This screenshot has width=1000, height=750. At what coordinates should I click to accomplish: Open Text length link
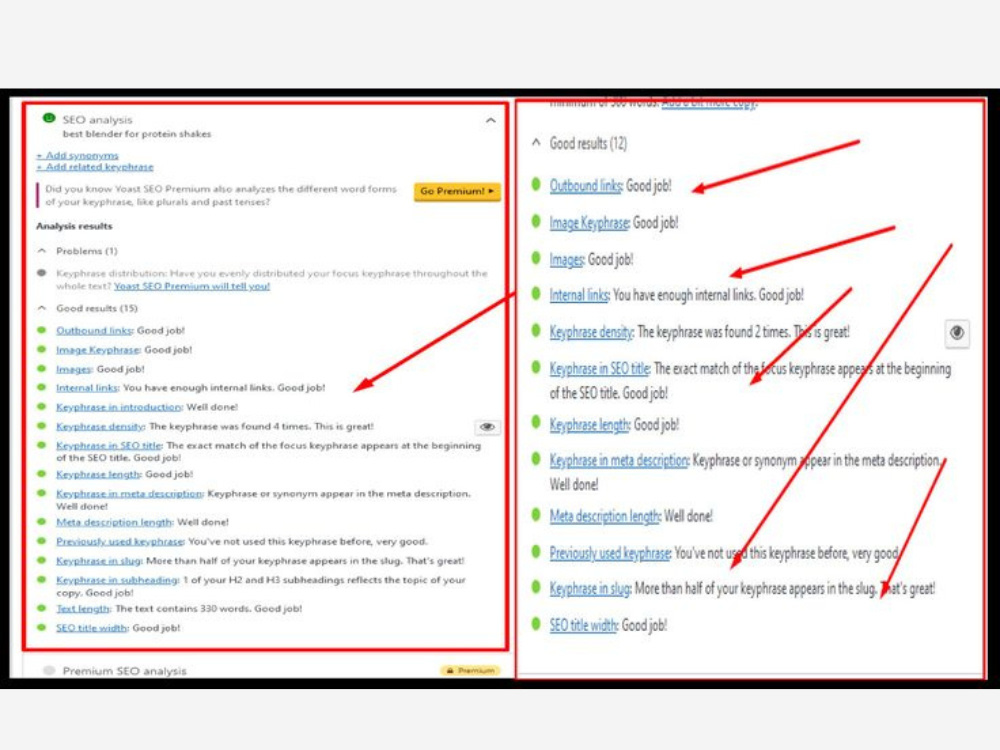point(83,608)
